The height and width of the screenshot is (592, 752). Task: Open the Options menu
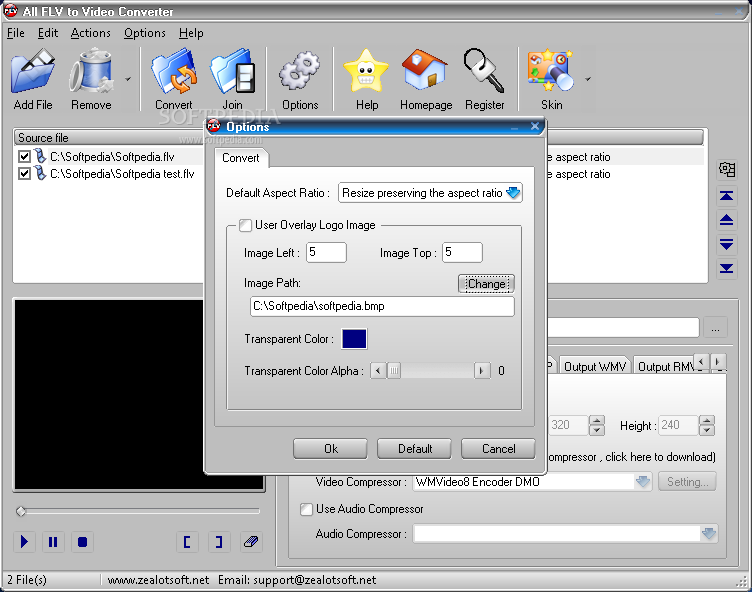(x=144, y=33)
